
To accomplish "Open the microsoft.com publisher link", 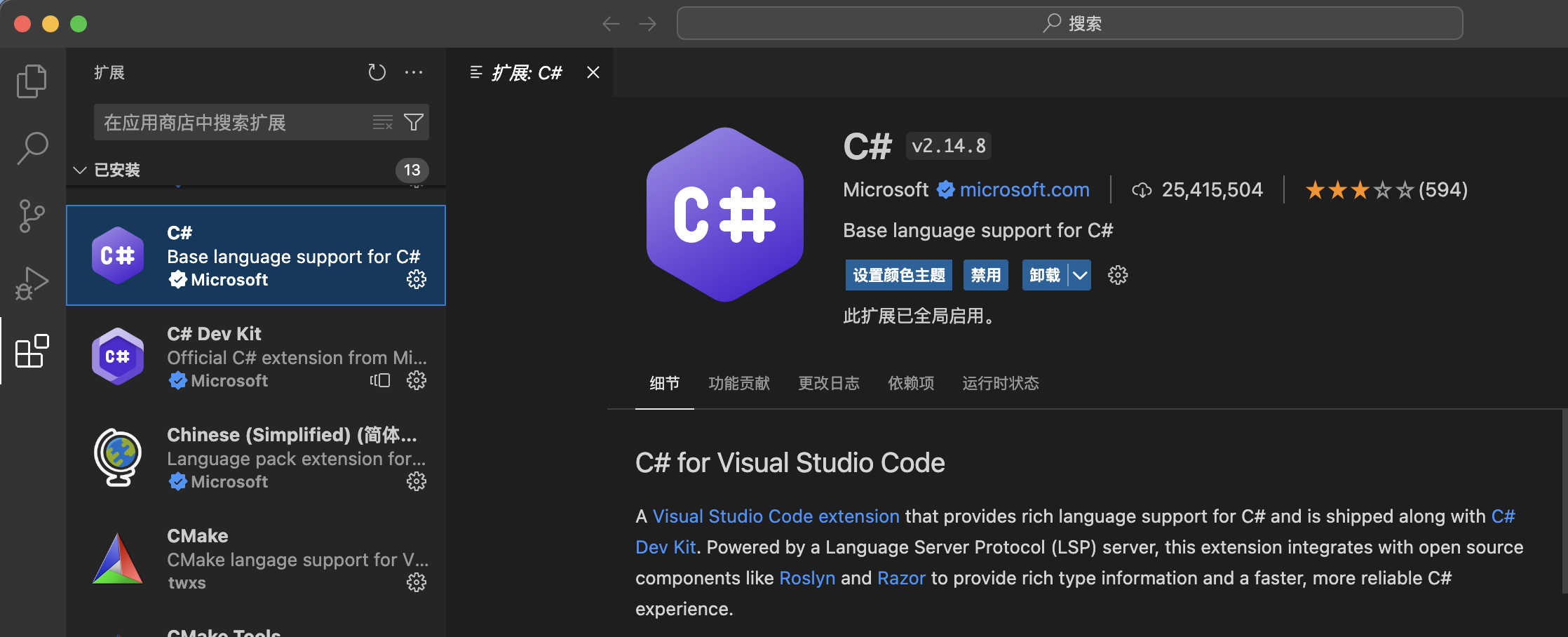I will tap(1025, 189).
